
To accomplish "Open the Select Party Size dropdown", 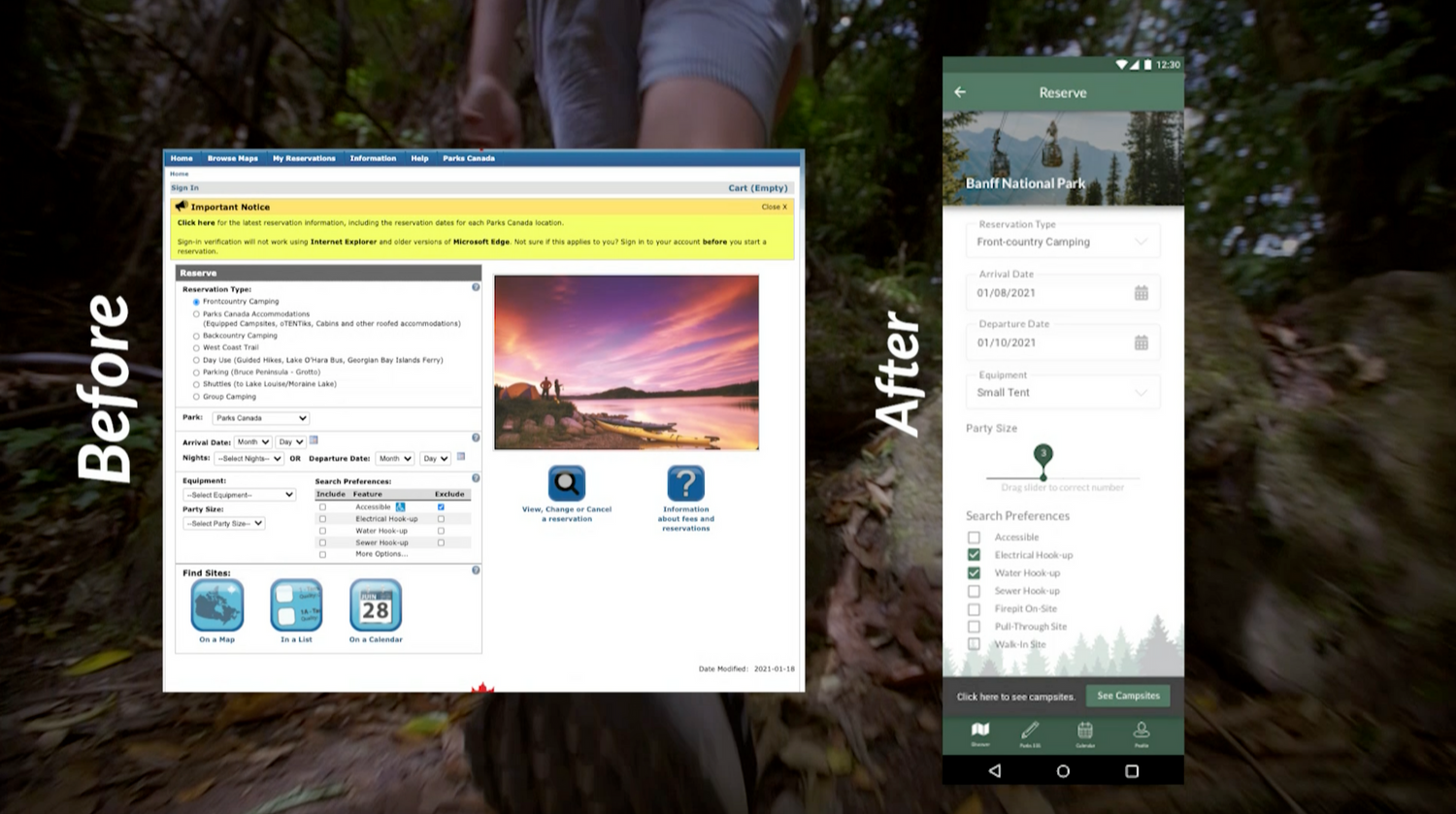I will [224, 524].
